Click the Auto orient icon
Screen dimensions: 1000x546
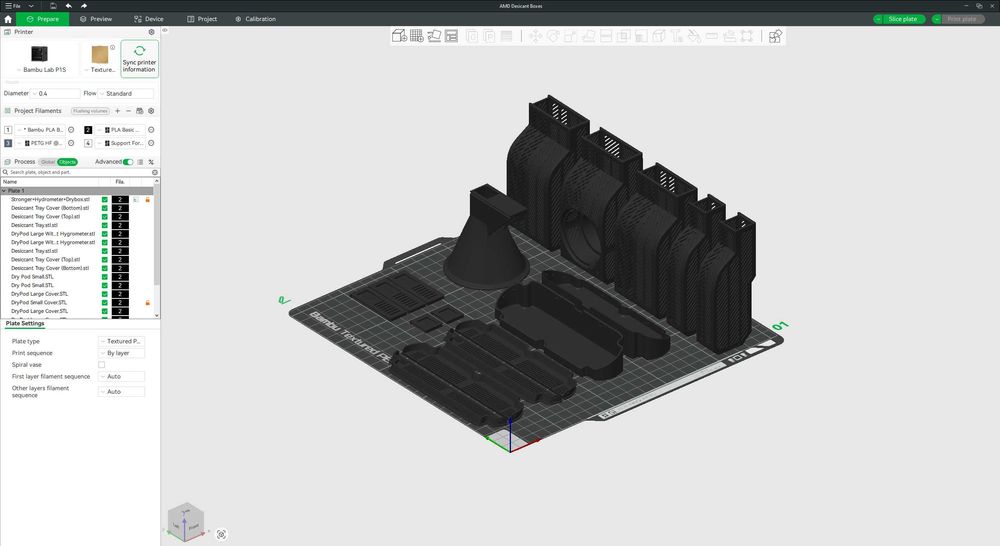(434, 36)
